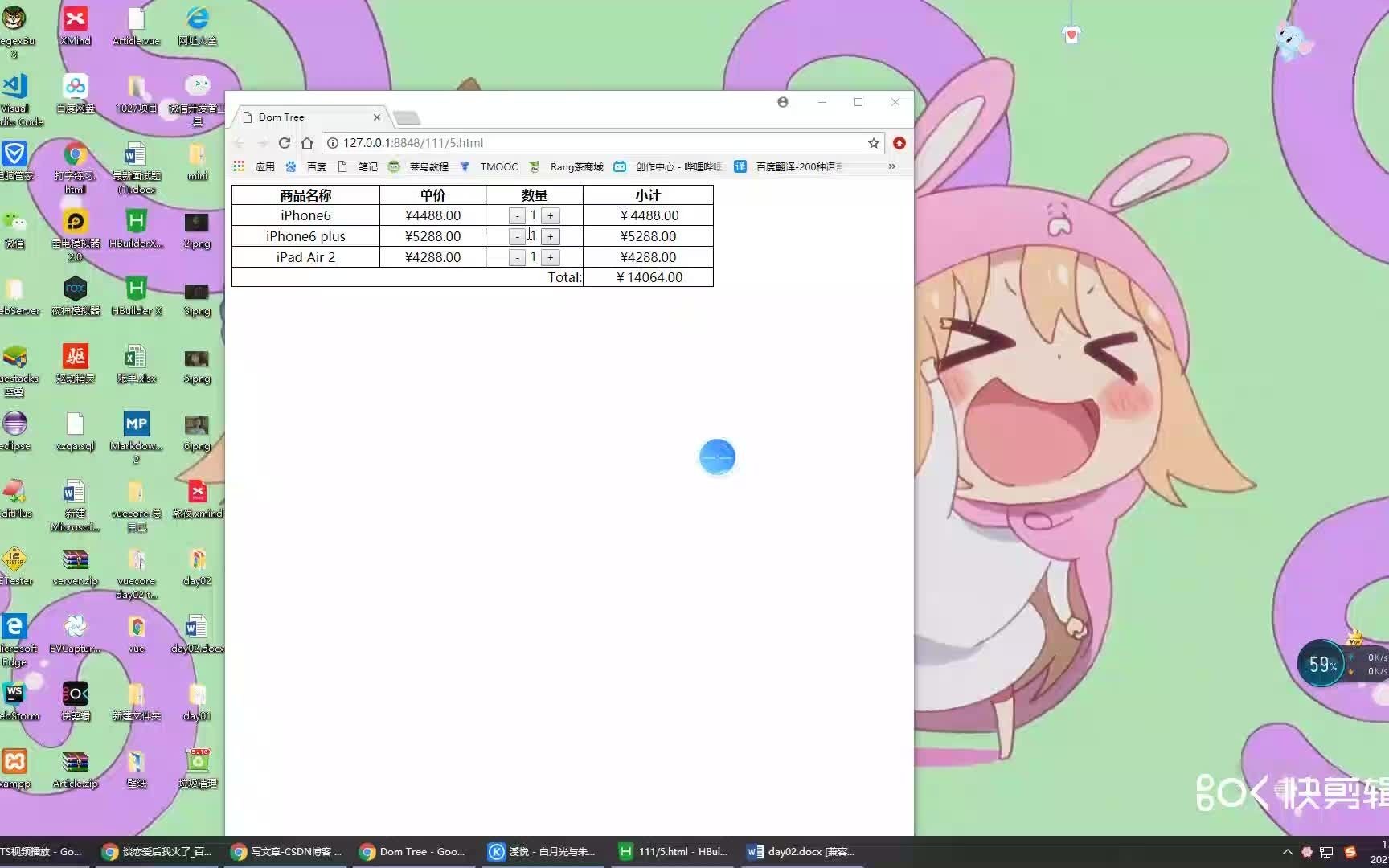Open Microsoft Edge desktop icon
The width and height of the screenshot is (1389, 868).
[16, 640]
